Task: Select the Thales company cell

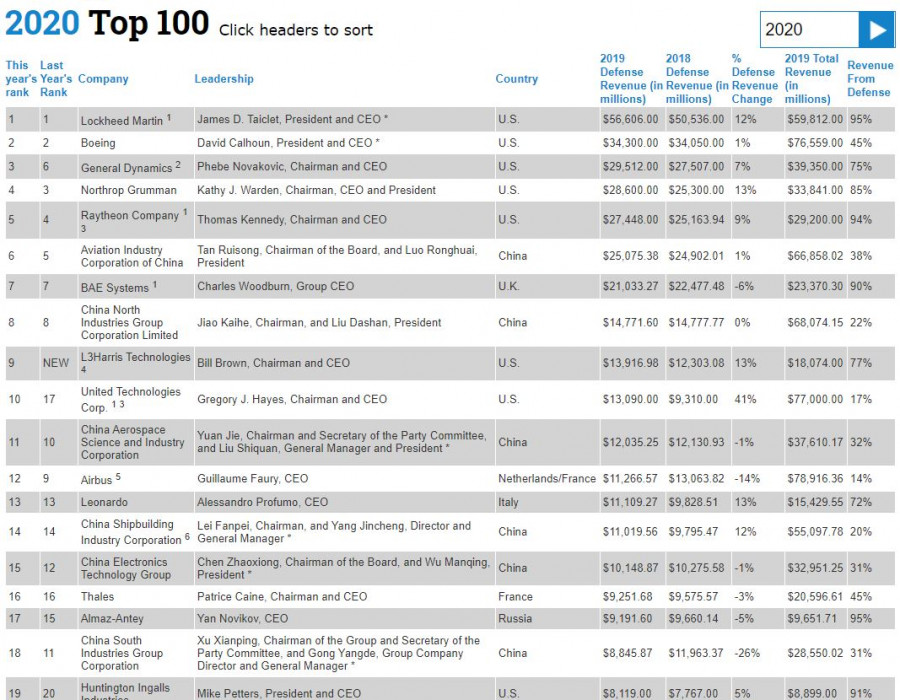Action: (x=136, y=597)
